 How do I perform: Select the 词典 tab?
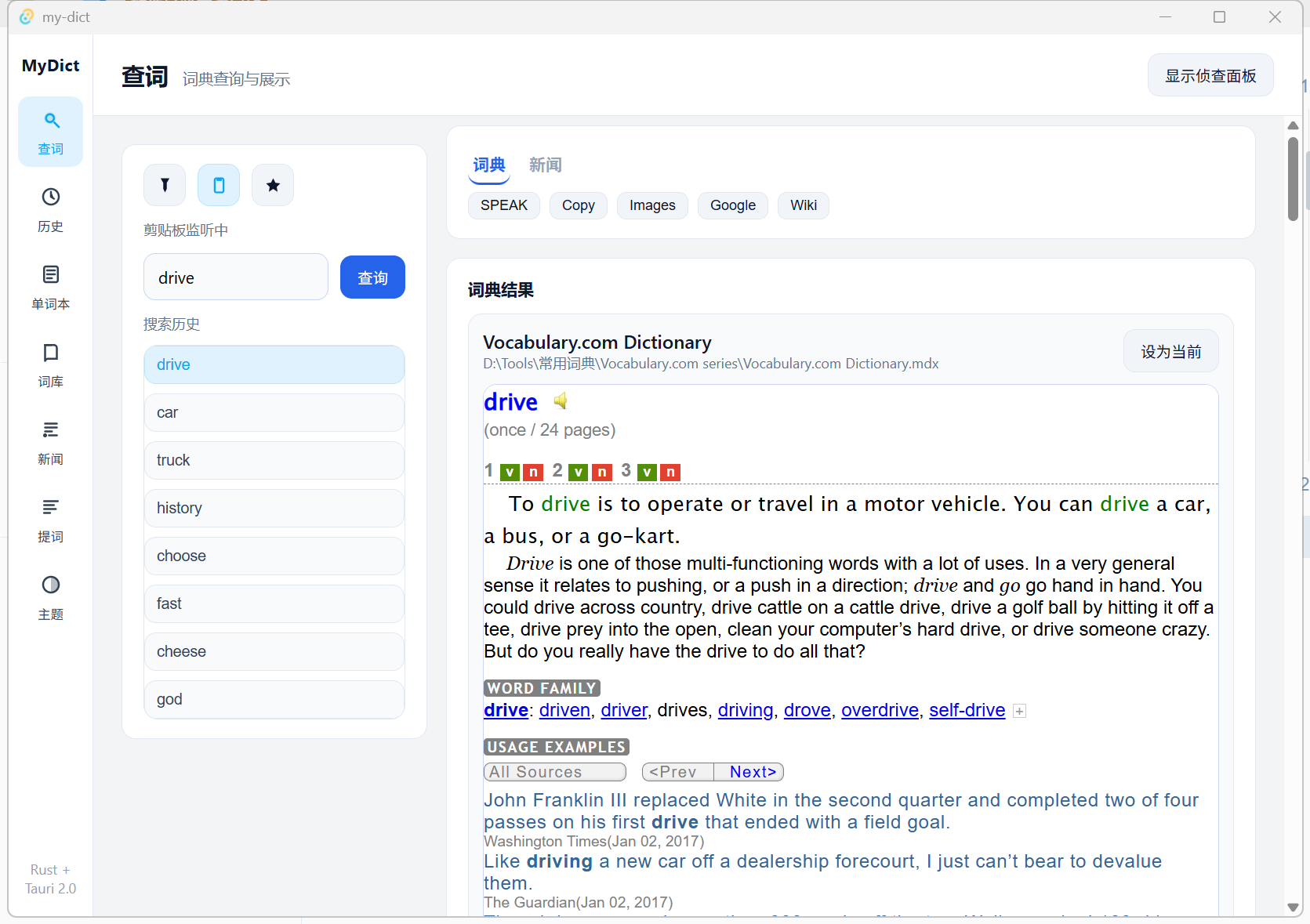click(489, 165)
